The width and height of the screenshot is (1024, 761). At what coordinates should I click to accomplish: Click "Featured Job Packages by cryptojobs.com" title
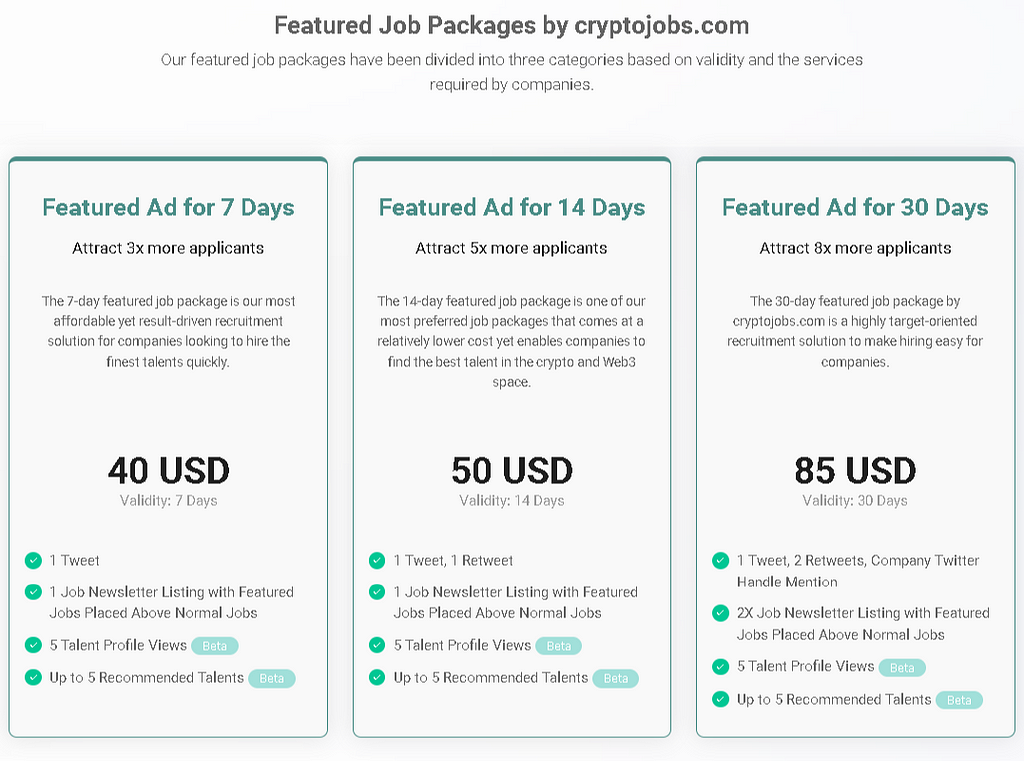point(511,25)
